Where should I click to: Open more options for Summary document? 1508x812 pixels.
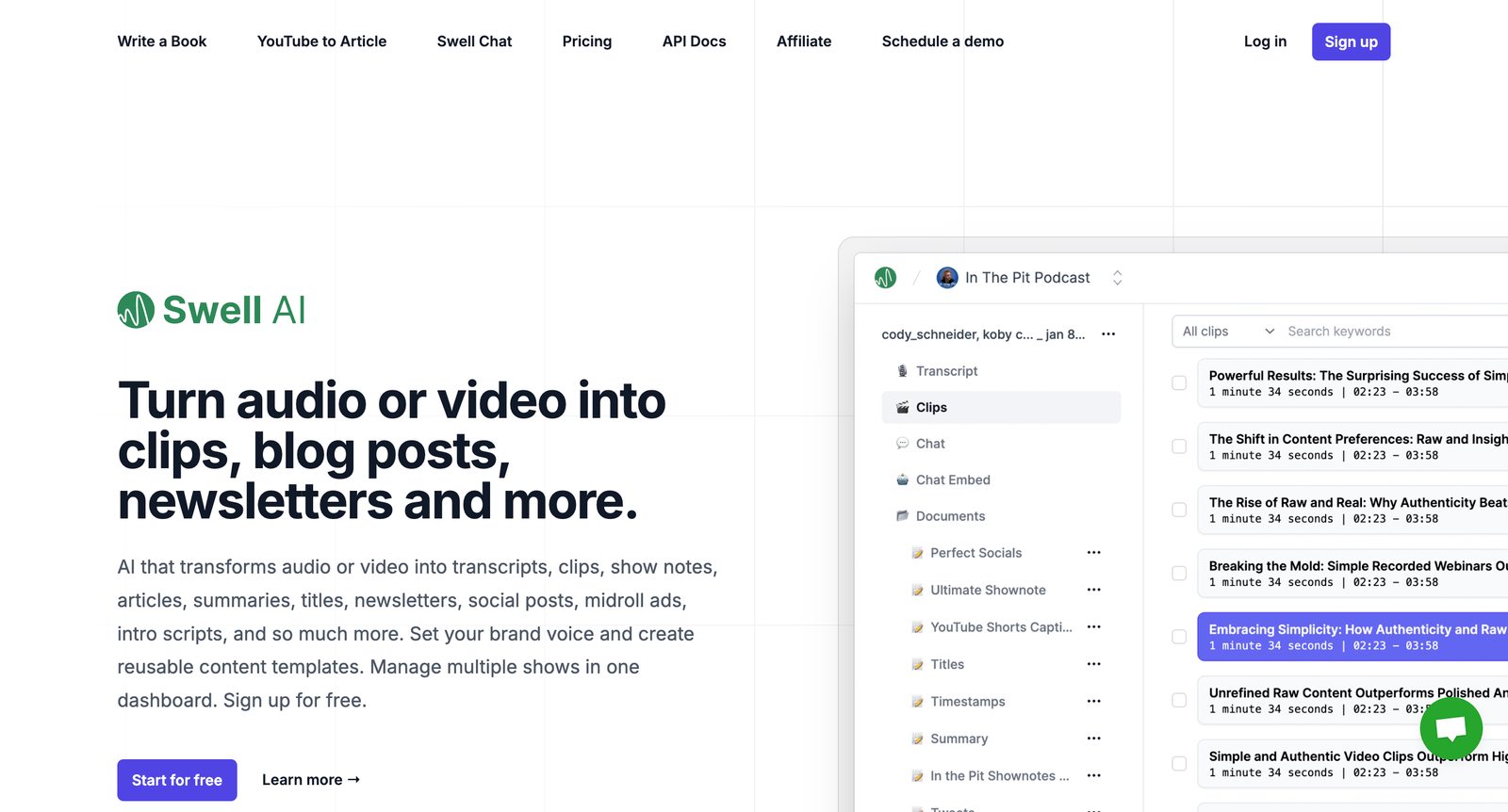[x=1093, y=739]
